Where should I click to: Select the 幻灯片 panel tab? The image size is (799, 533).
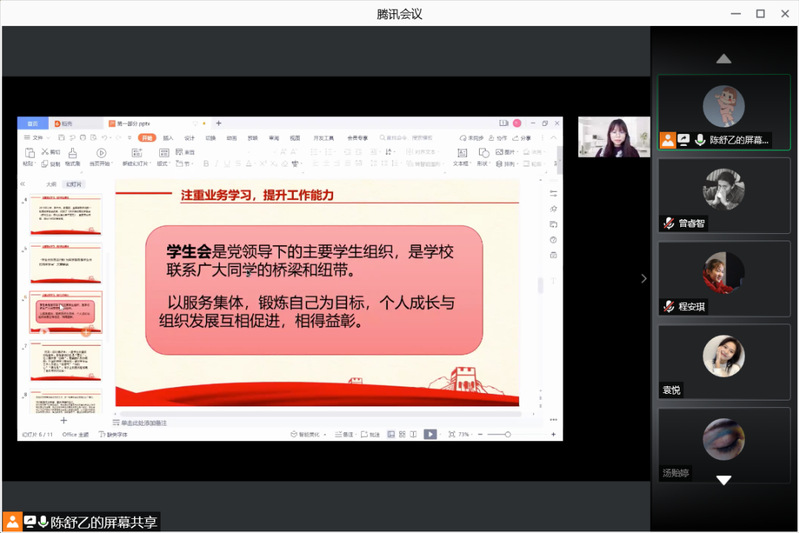74,184
